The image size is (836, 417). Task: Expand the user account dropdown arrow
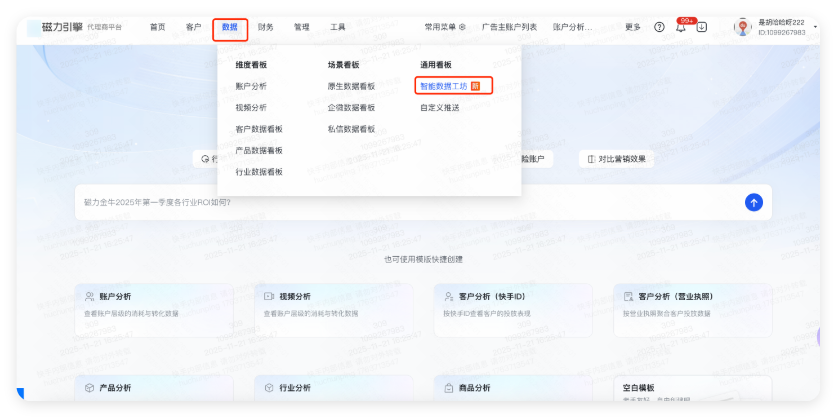(x=815, y=27)
